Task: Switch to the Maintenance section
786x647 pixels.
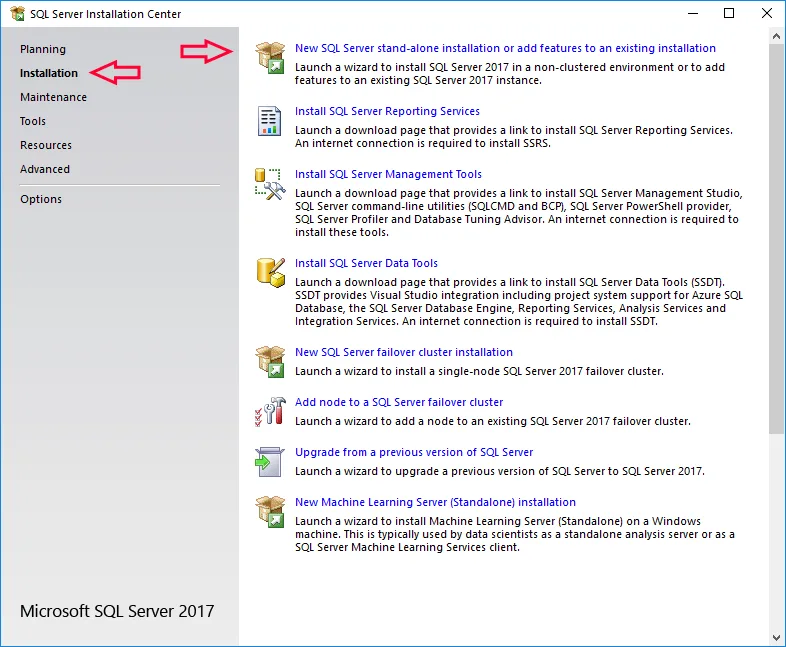Action: (x=53, y=97)
